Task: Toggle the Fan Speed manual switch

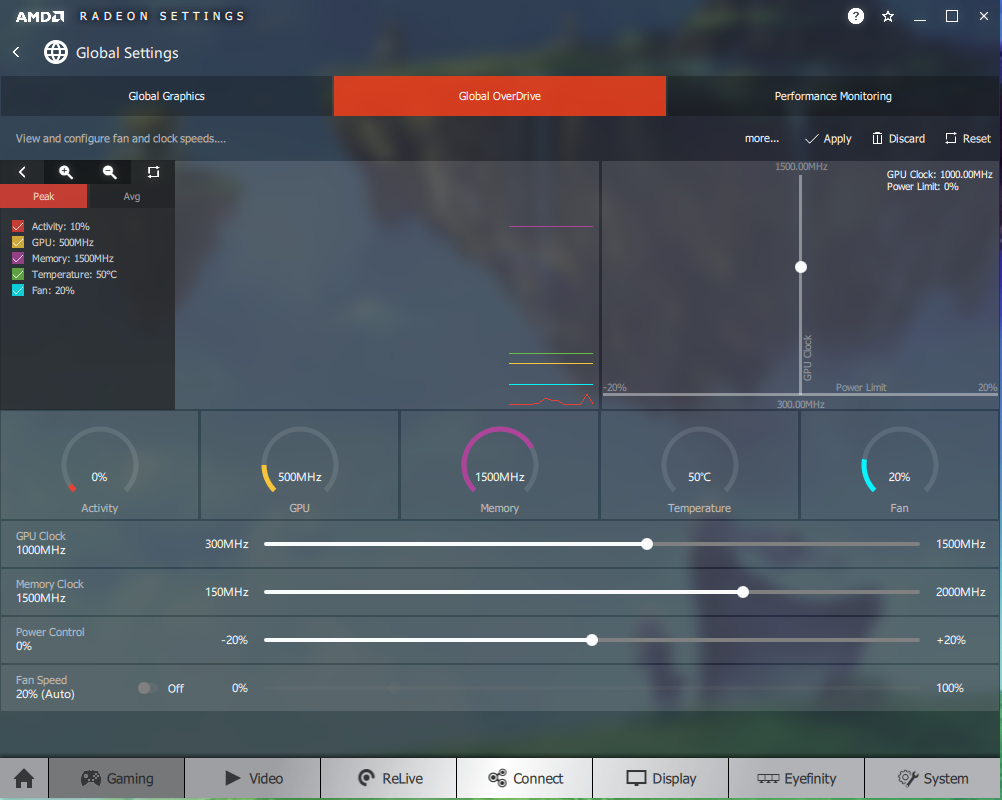Action: pos(147,688)
